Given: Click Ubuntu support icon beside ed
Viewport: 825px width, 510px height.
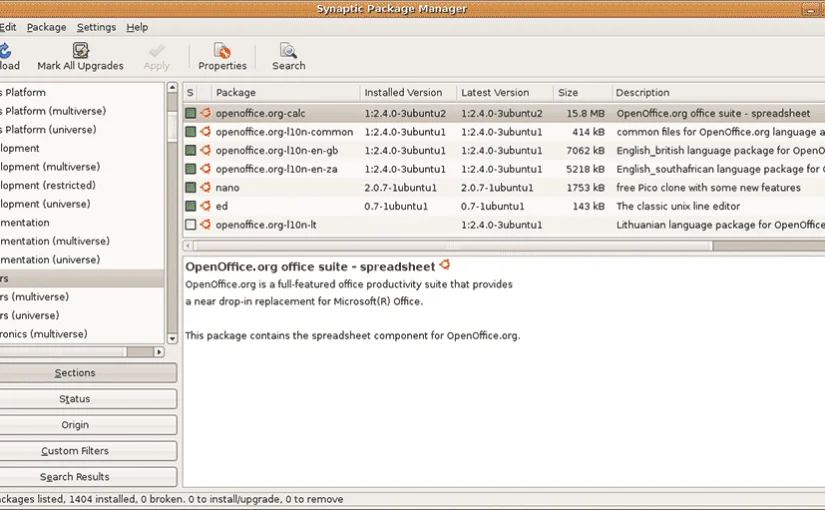Looking at the screenshot, I should pos(205,206).
